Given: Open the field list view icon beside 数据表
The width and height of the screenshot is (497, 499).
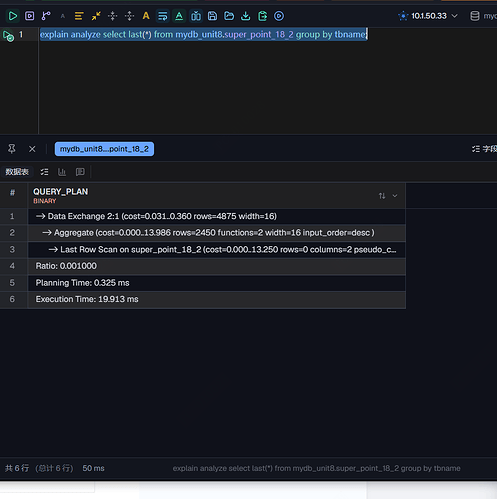Looking at the screenshot, I should pyautogui.click(x=44, y=172).
